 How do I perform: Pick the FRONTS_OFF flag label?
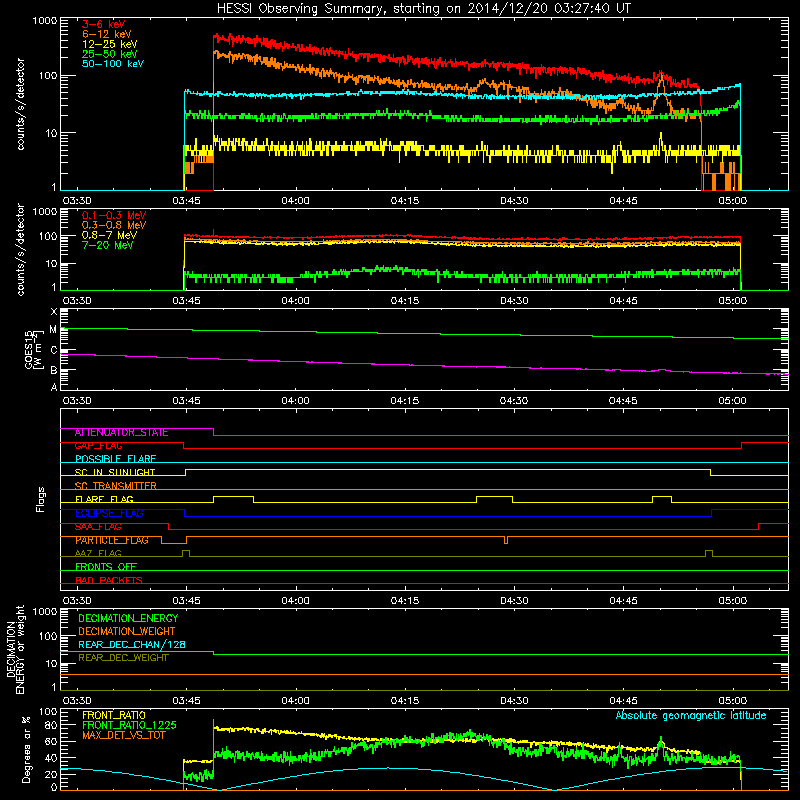(x=106, y=567)
